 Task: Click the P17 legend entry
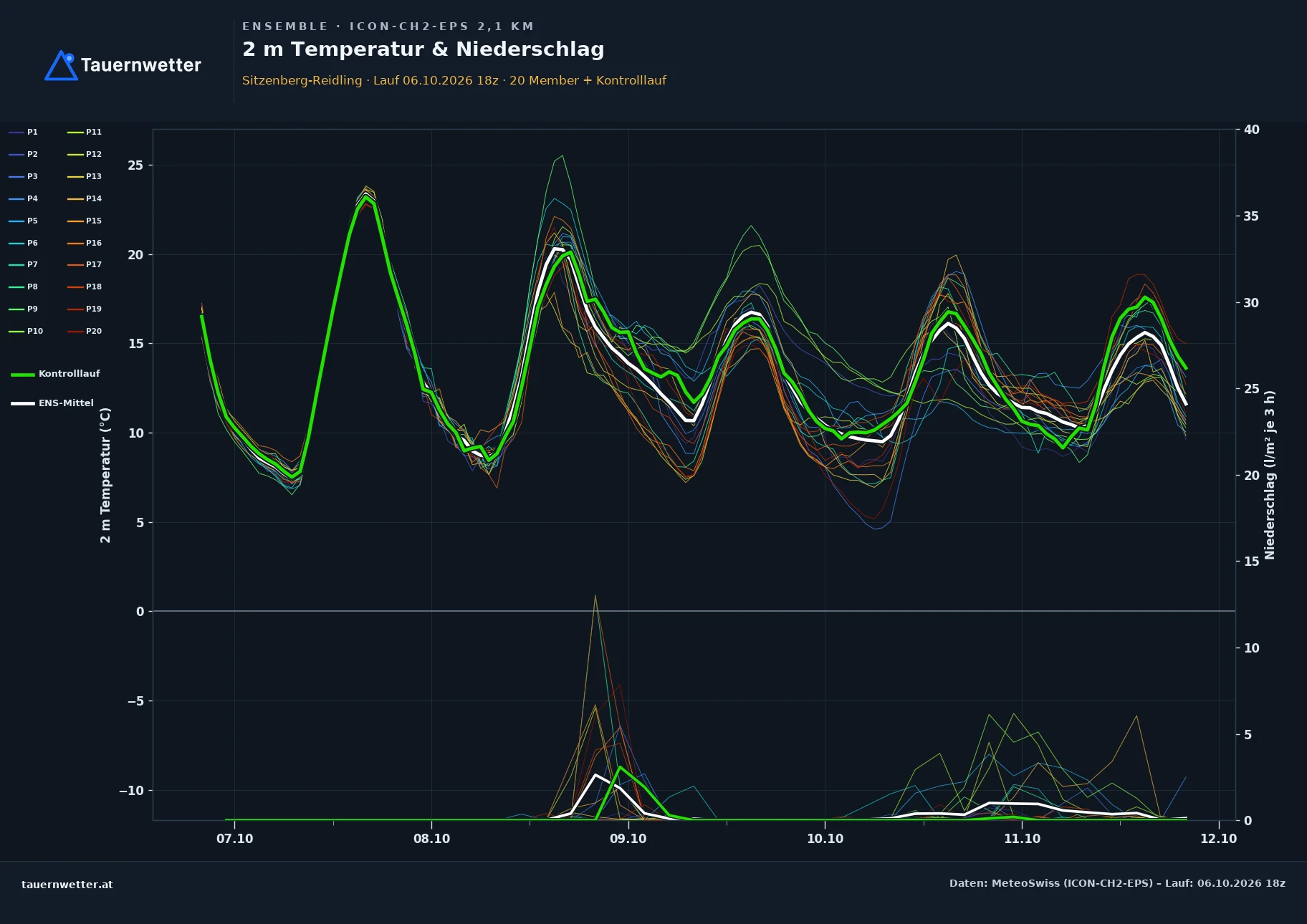tap(85, 264)
